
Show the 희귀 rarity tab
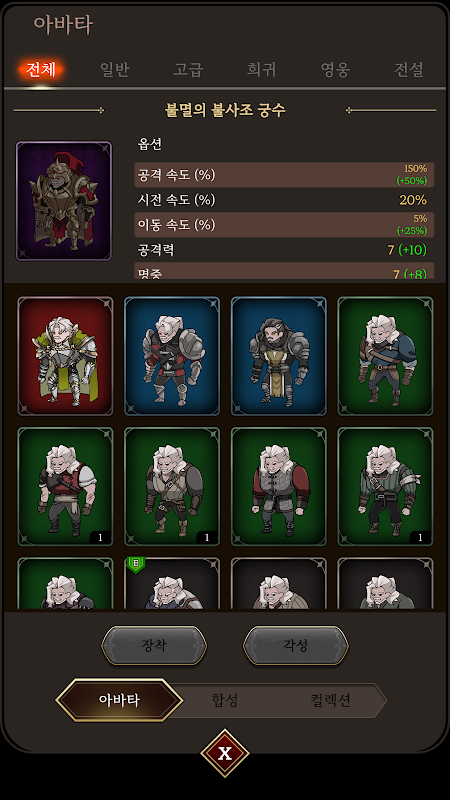(261, 69)
